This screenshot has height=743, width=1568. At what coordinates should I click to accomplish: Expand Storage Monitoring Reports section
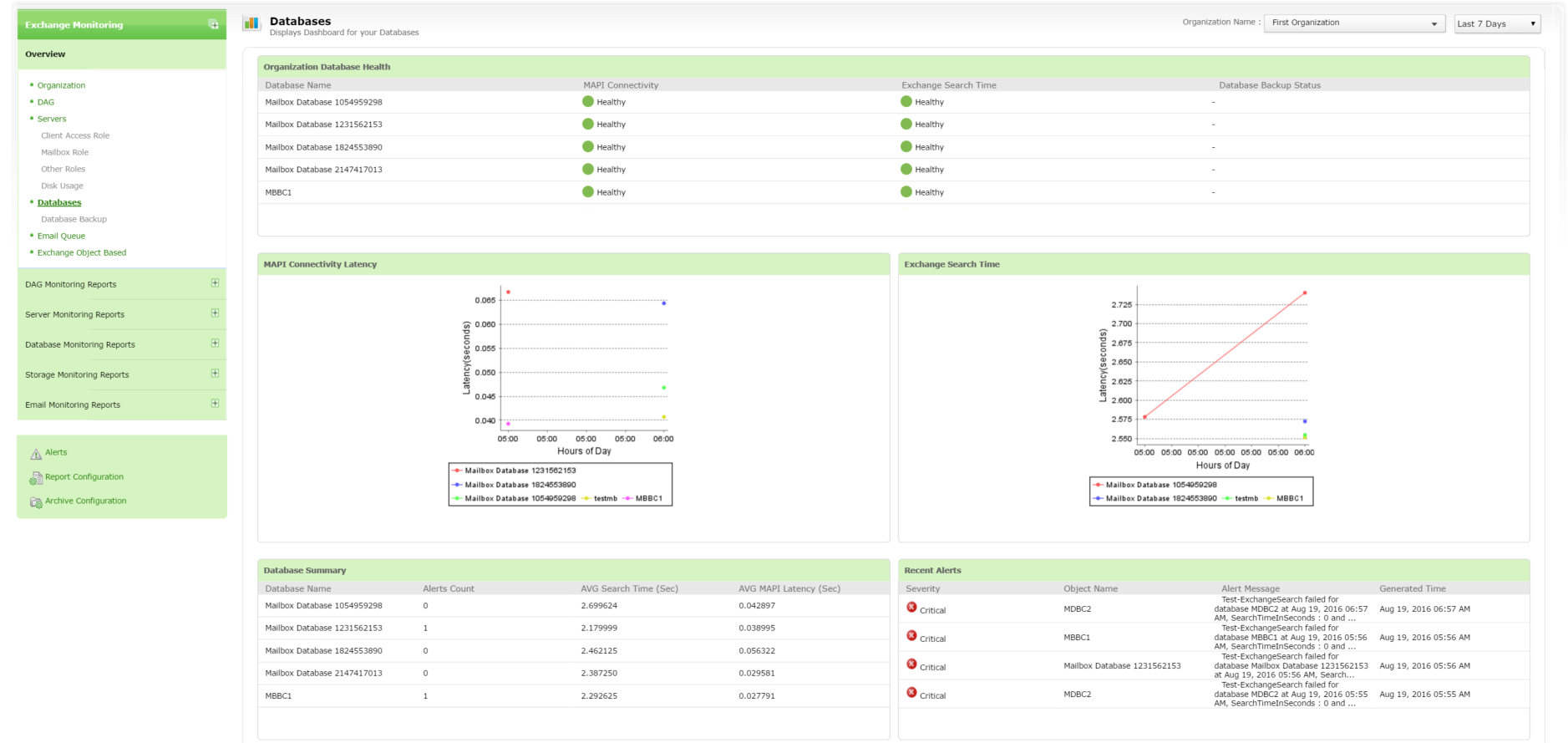pyautogui.click(x=215, y=374)
